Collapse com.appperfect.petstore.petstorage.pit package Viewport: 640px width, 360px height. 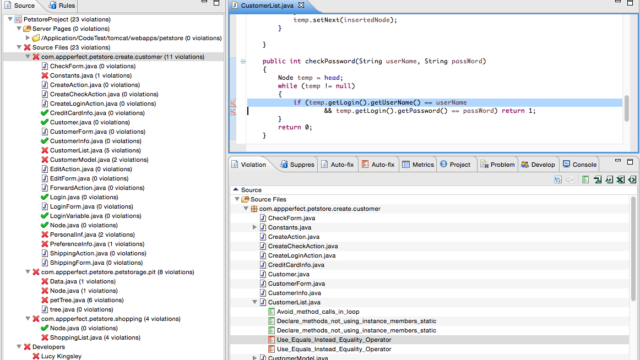coord(28,272)
